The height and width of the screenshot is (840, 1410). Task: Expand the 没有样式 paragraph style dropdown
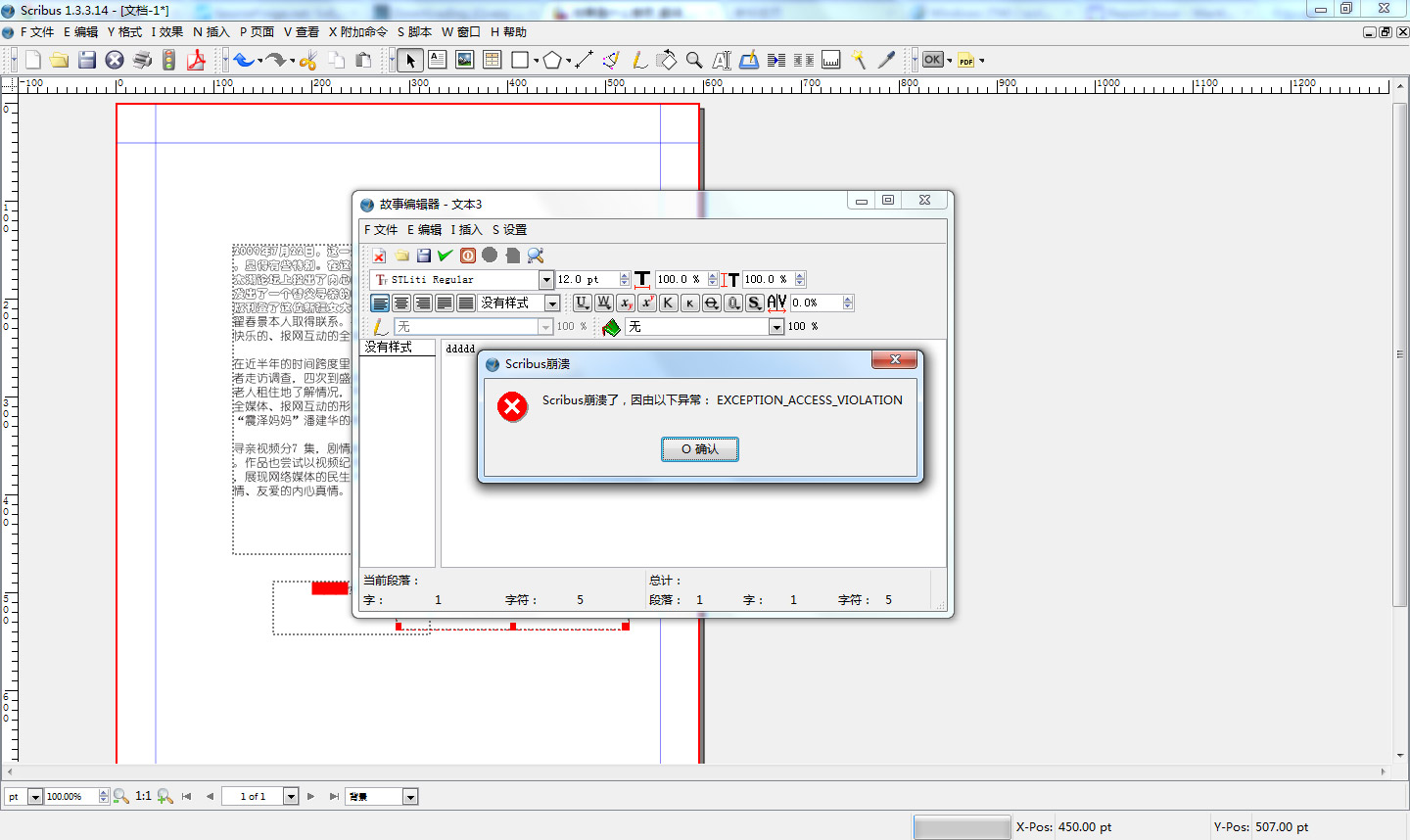tap(552, 303)
